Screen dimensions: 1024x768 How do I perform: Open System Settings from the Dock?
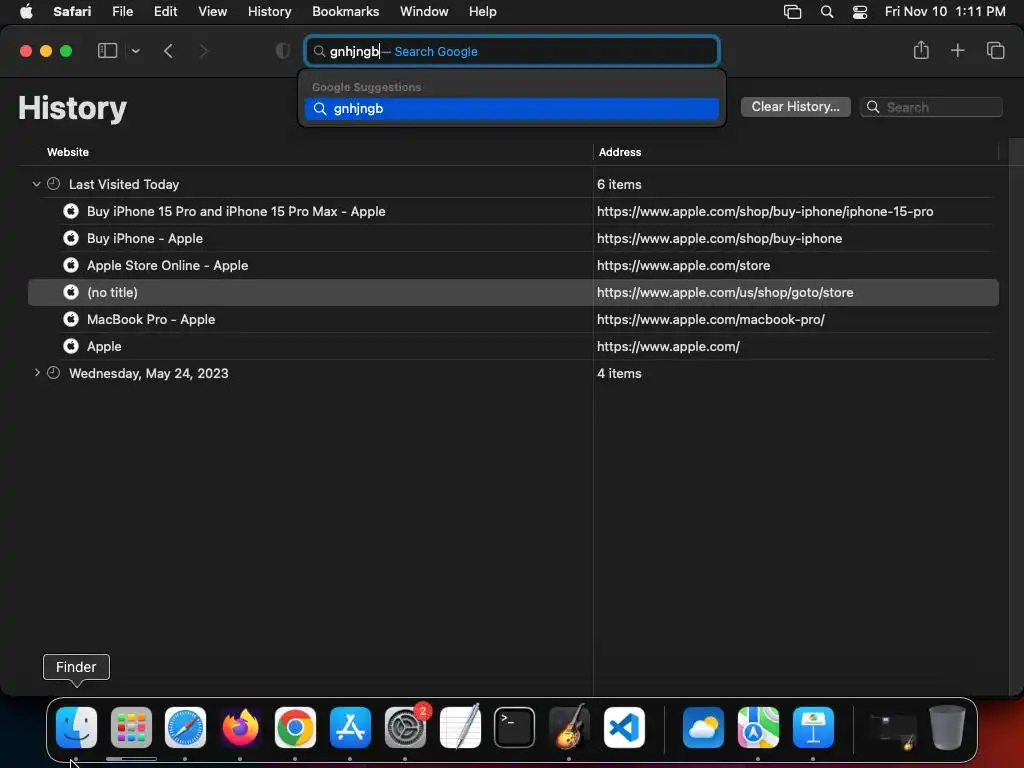pos(406,727)
